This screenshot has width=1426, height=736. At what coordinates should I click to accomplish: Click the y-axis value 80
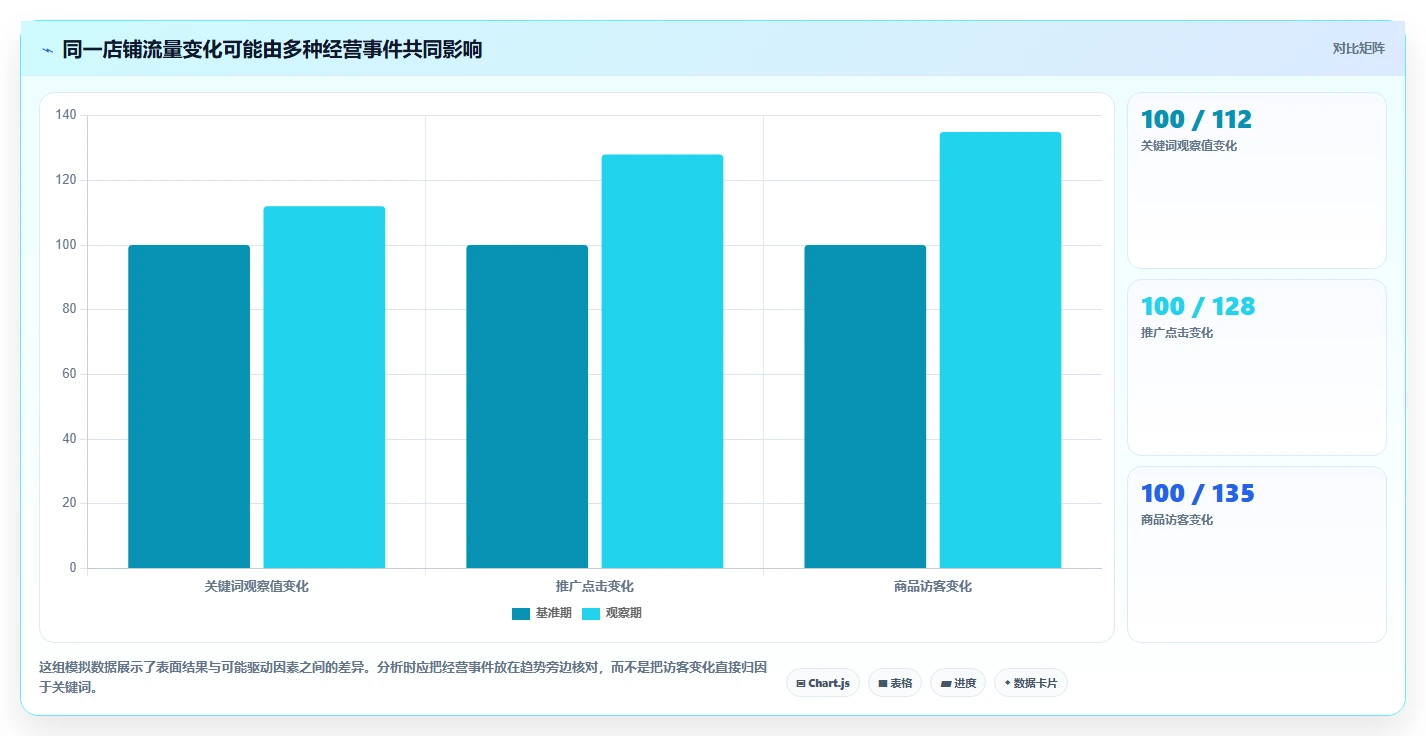click(69, 309)
